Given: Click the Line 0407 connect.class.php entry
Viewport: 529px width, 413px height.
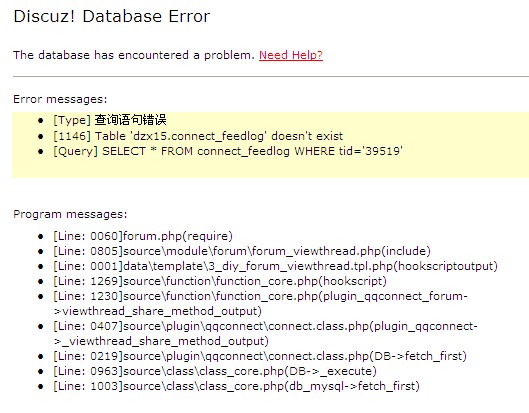Looking at the screenshot, I should [x=266, y=333].
